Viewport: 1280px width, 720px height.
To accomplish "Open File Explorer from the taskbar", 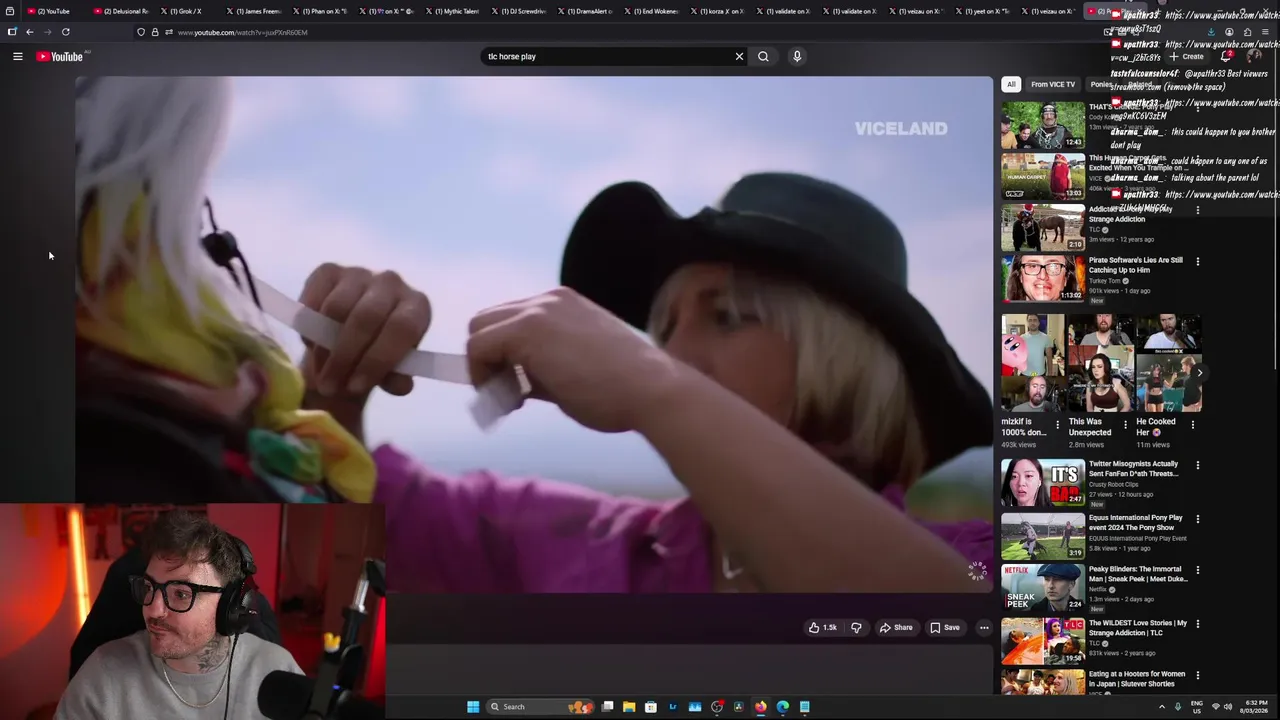I will coord(629,707).
